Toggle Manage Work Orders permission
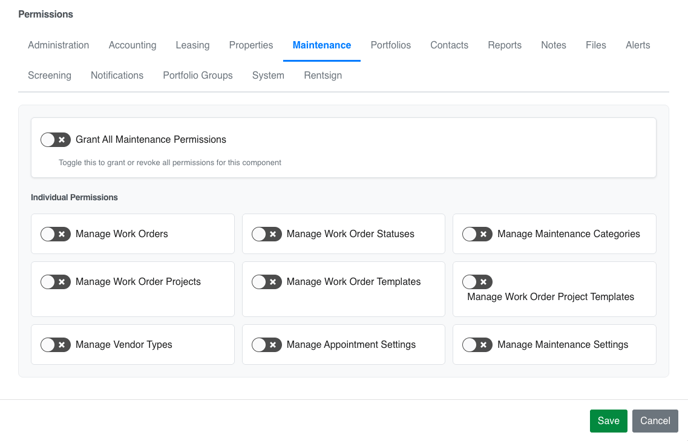Image resolution: width=688 pixels, height=441 pixels. click(55, 234)
